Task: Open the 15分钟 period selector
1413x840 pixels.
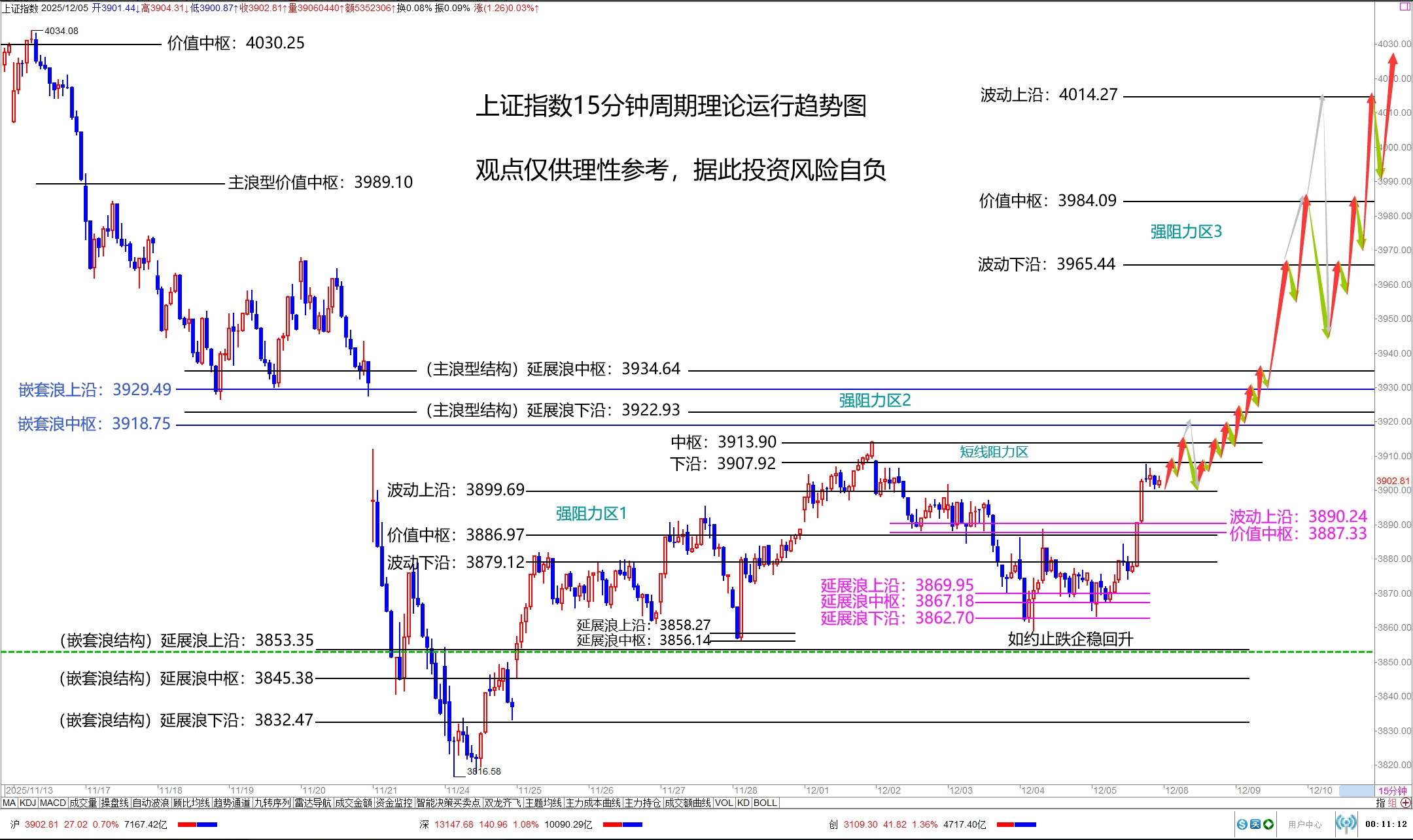Action: pos(1392,791)
